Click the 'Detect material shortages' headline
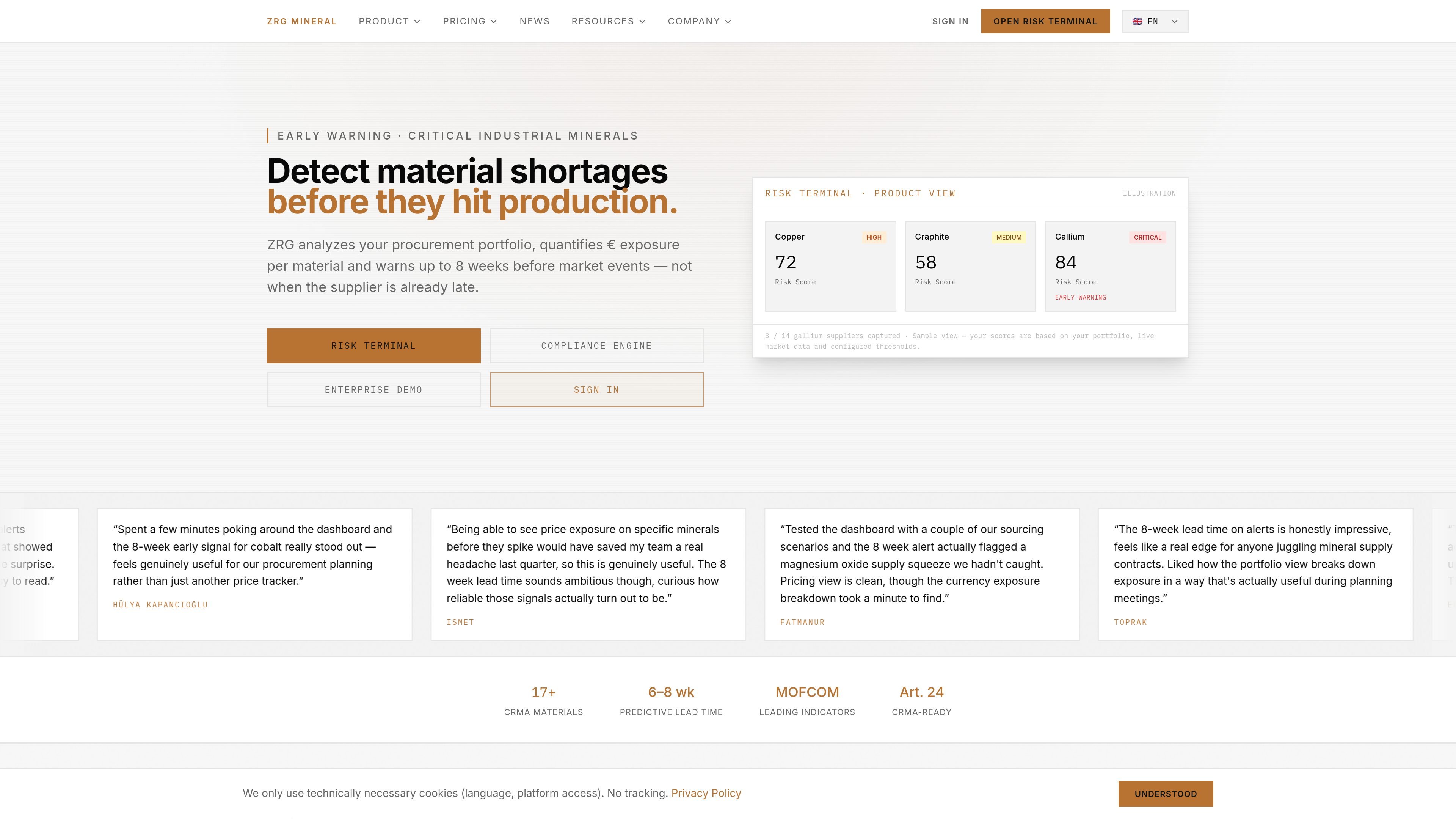Screen dimensions: 1456x819 click(x=467, y=171)
